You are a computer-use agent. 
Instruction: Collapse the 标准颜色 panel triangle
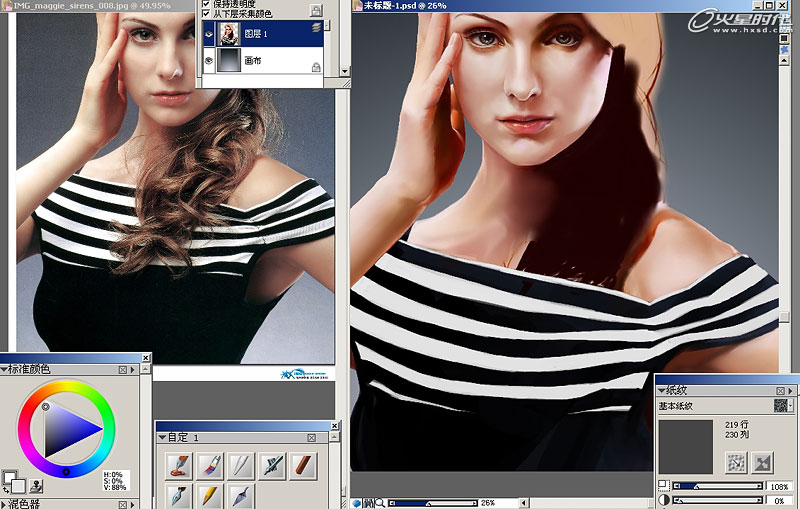[x=4, y=369]
